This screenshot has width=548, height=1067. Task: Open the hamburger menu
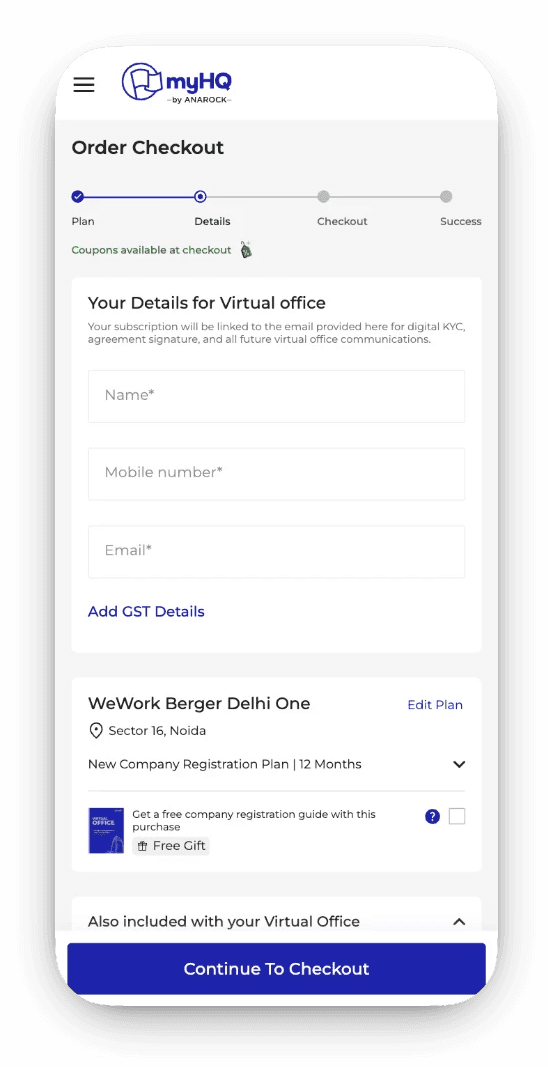point(84,85)
